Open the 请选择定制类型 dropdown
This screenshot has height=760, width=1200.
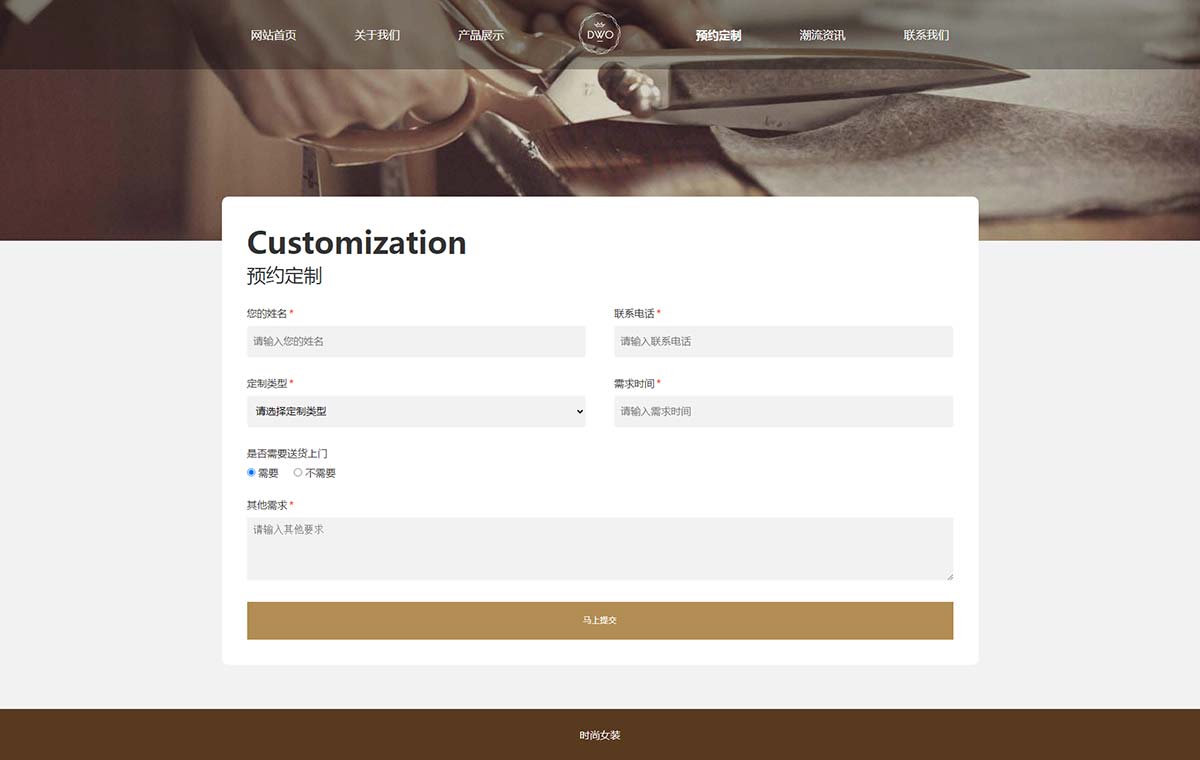(x=416, y=411)
